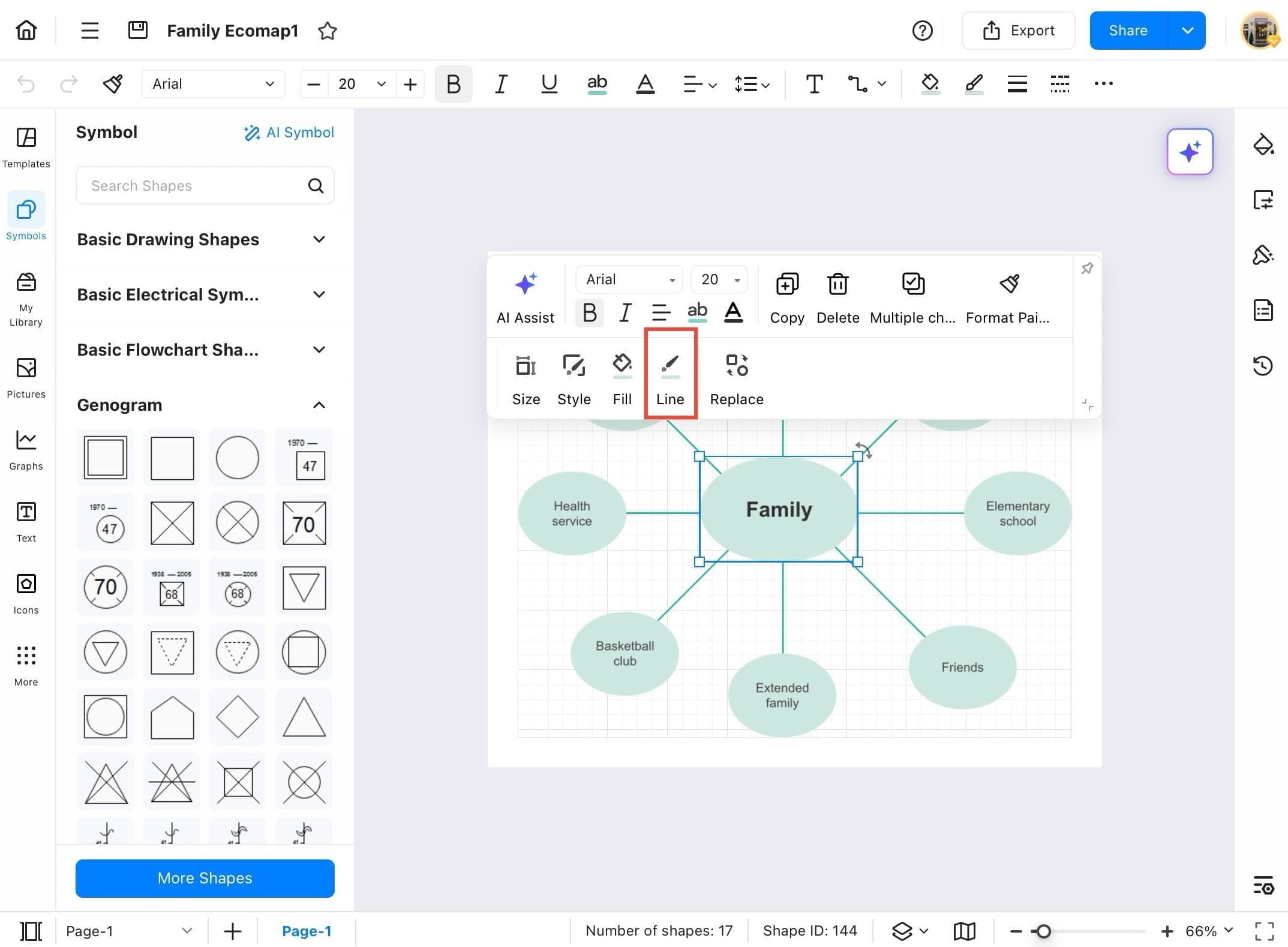This screenshot has width=1288, height=947.
Task: Open the Arial font dropdown in top toolbar
Action: coord(213,83)
